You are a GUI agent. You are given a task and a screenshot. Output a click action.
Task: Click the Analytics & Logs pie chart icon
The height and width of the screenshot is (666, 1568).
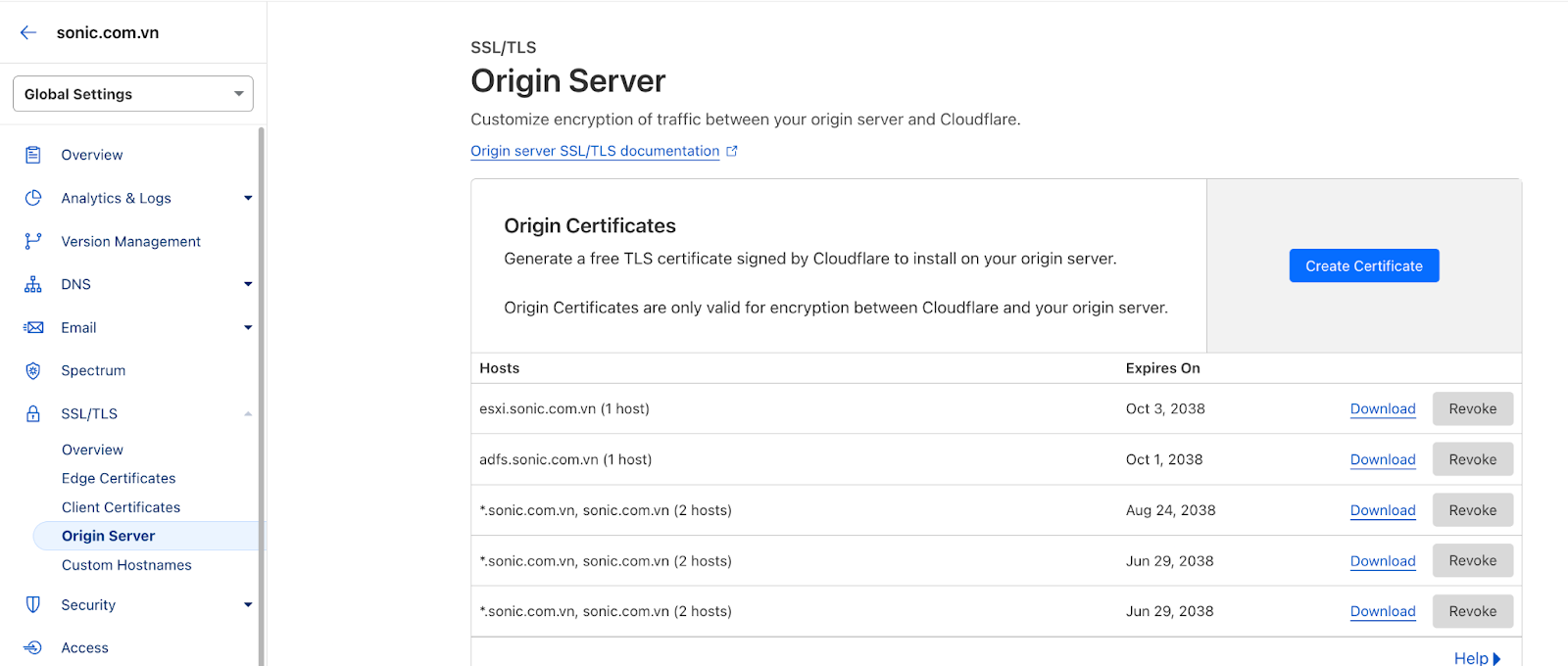tap(33, 198)
